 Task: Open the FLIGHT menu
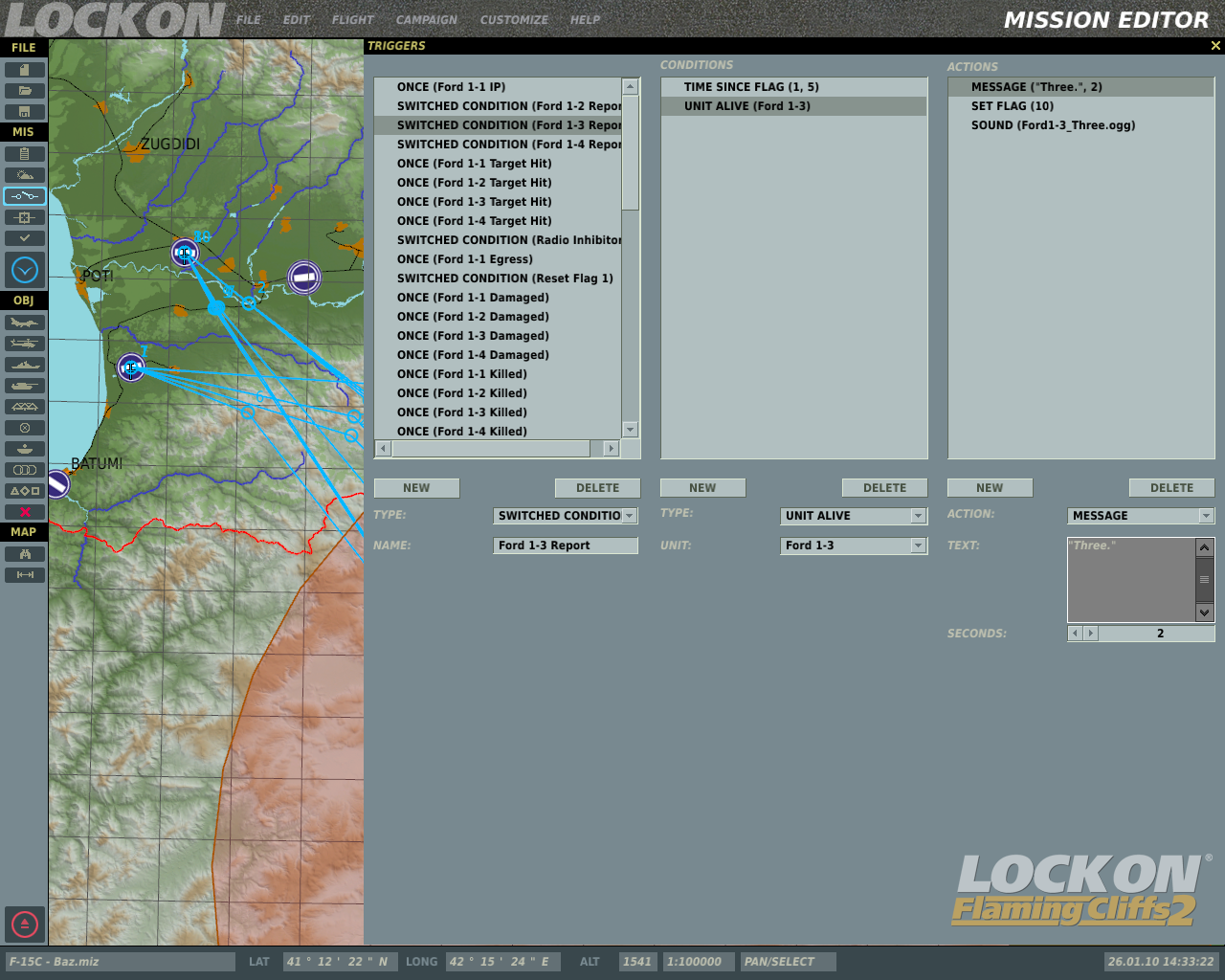coord(352,20)
